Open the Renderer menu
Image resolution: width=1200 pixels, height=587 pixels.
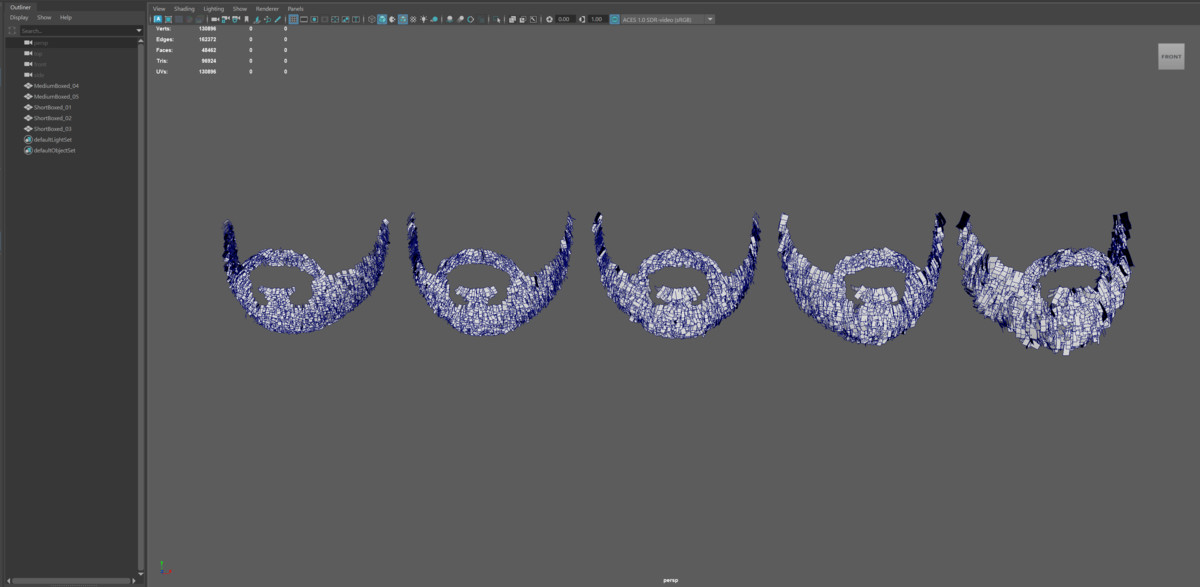[x=267, y=8]
